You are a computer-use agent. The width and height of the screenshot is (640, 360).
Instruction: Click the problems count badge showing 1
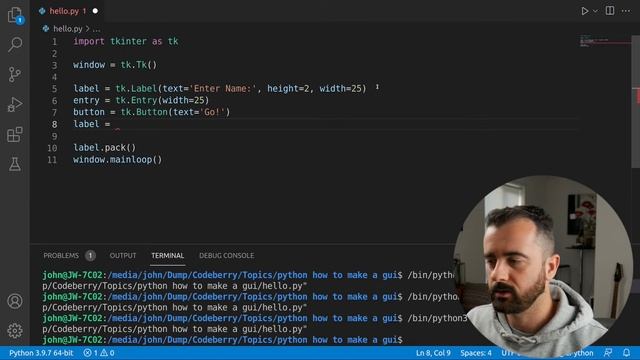pyautogui.click(x=90, y=256)
